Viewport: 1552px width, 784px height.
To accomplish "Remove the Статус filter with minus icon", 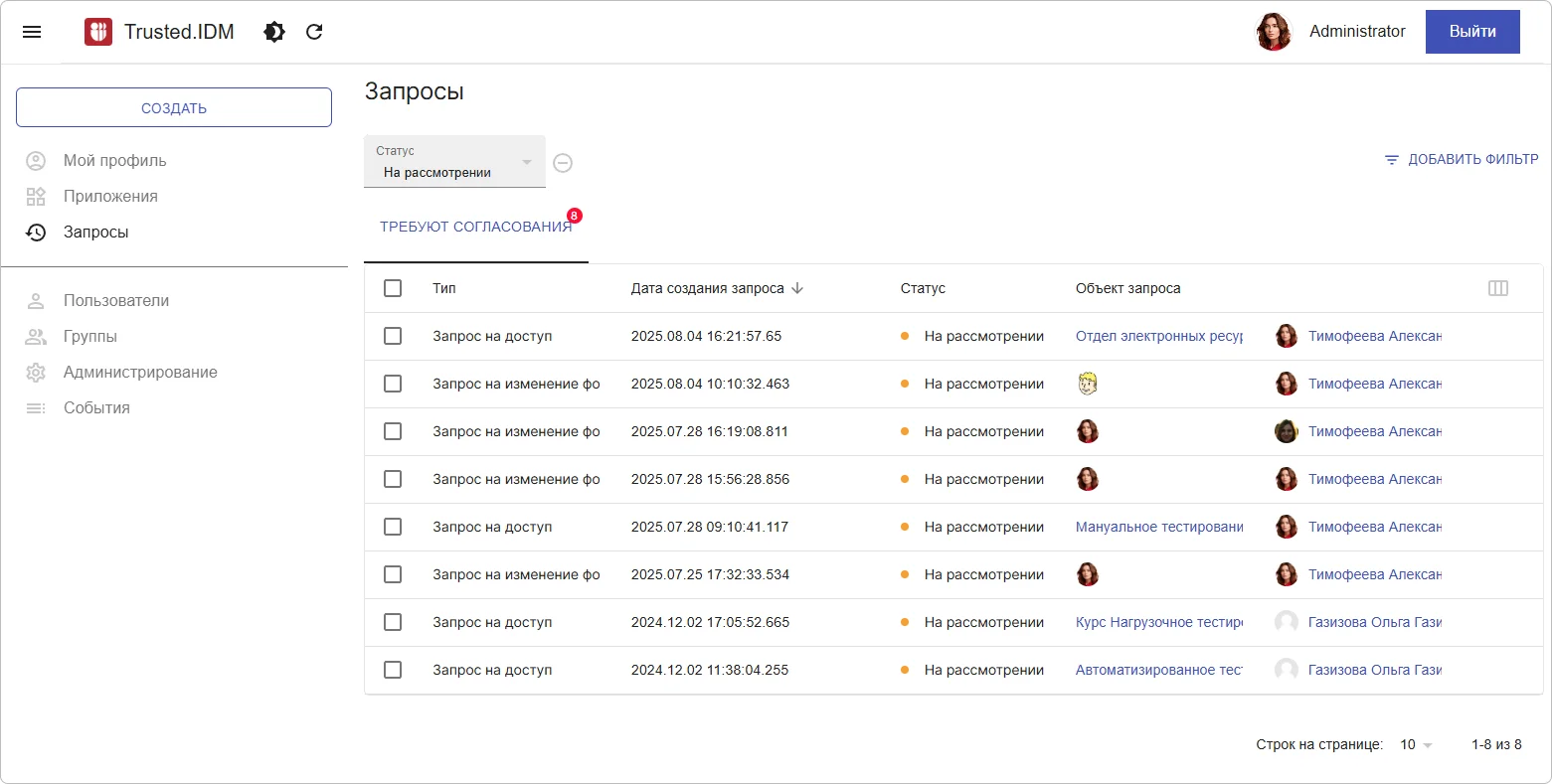I will click(563, 163).
